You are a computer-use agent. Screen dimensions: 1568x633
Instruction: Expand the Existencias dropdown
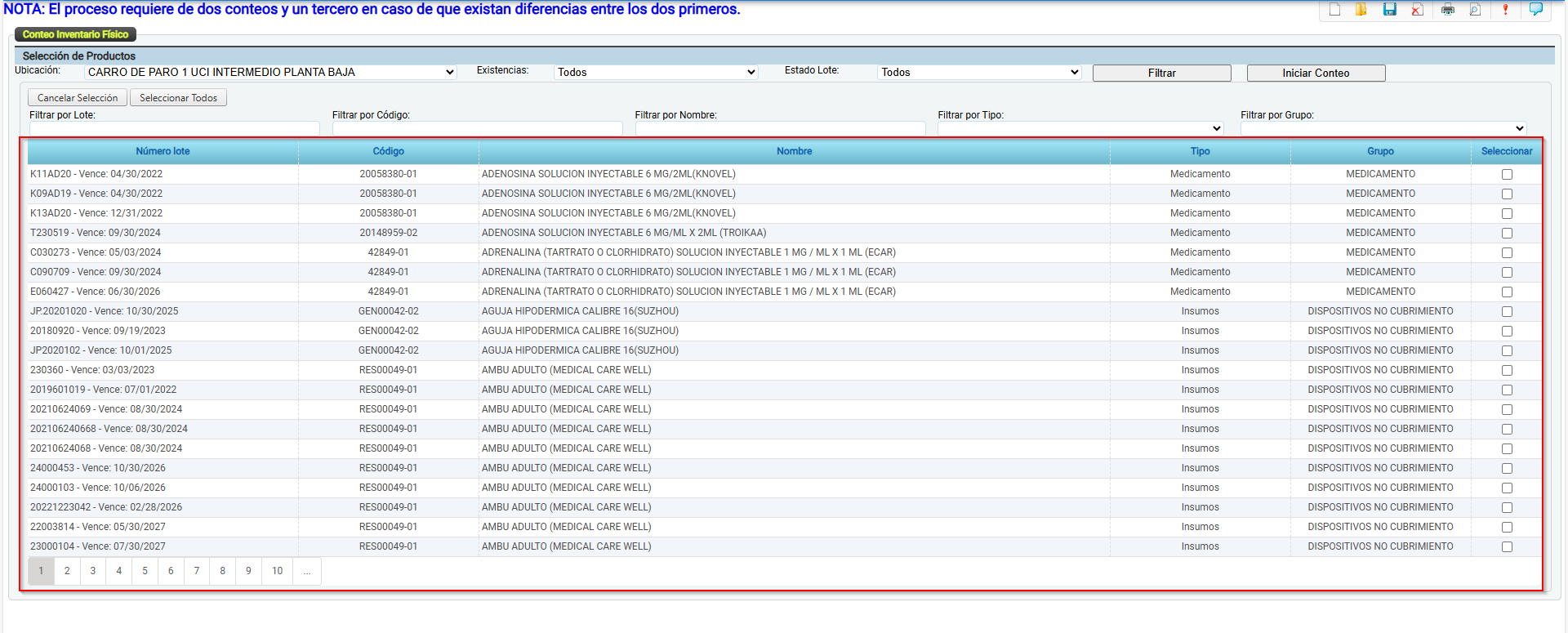click(656, 73)
